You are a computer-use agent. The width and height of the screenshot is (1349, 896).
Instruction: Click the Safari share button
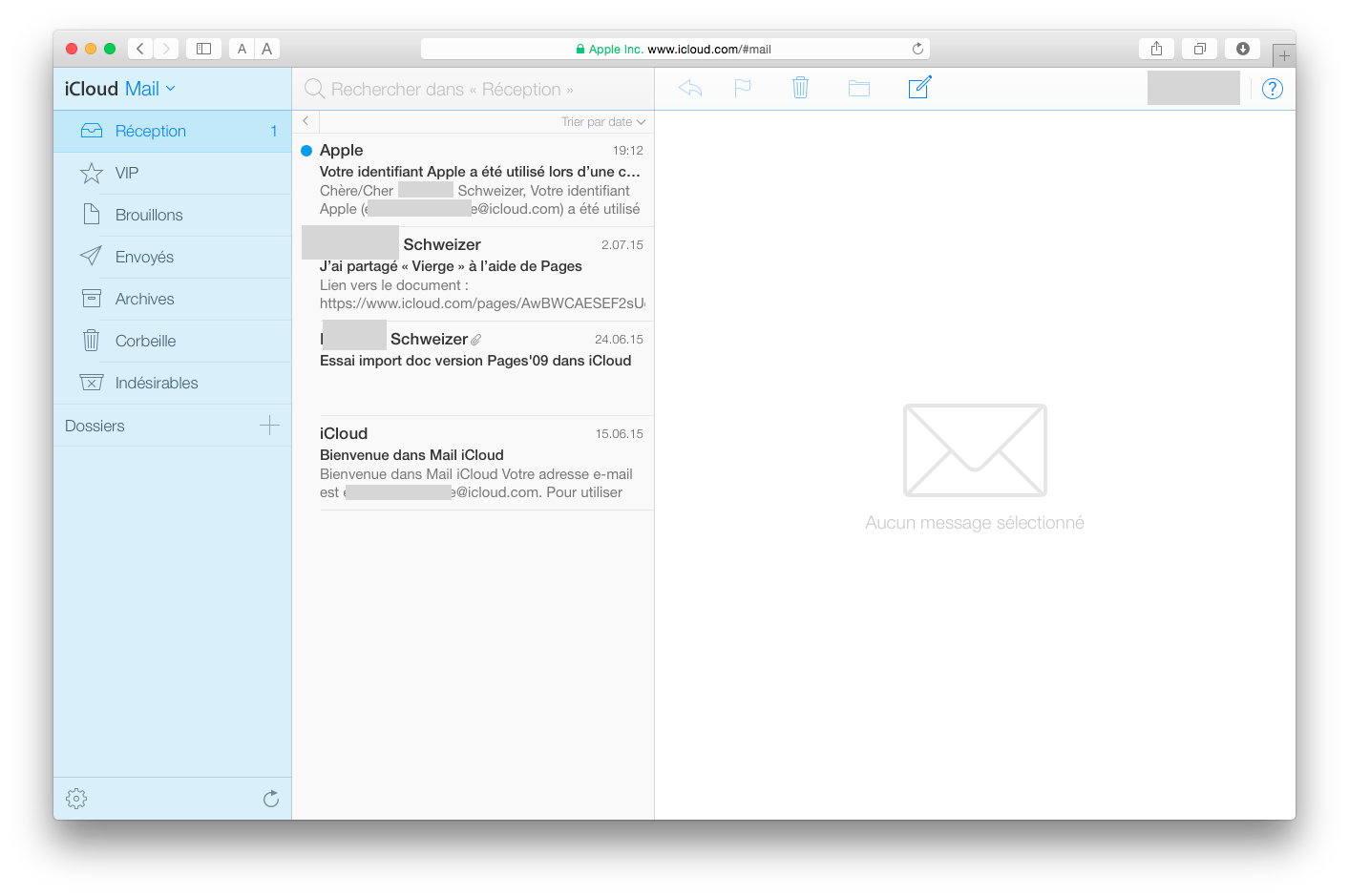click(x=1156, y=49)
